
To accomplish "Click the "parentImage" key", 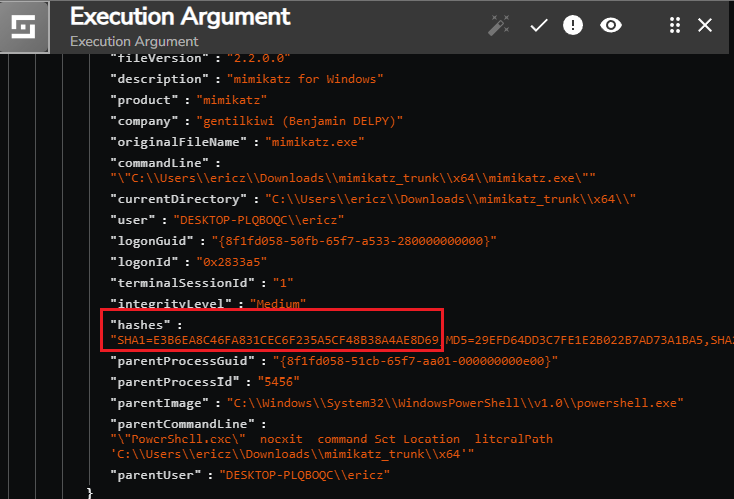I will tap(159, 403).
